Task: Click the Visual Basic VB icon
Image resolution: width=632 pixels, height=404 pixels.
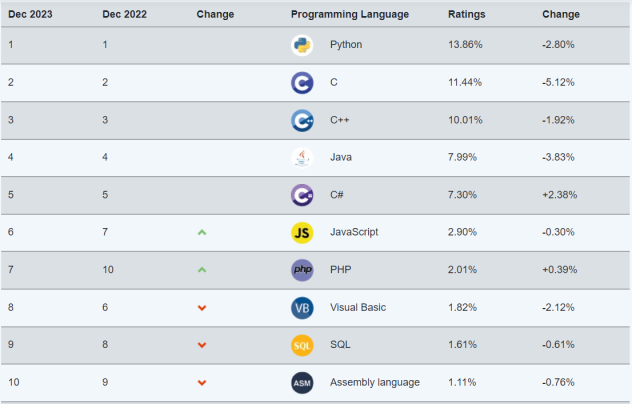Action: [302, 307]
